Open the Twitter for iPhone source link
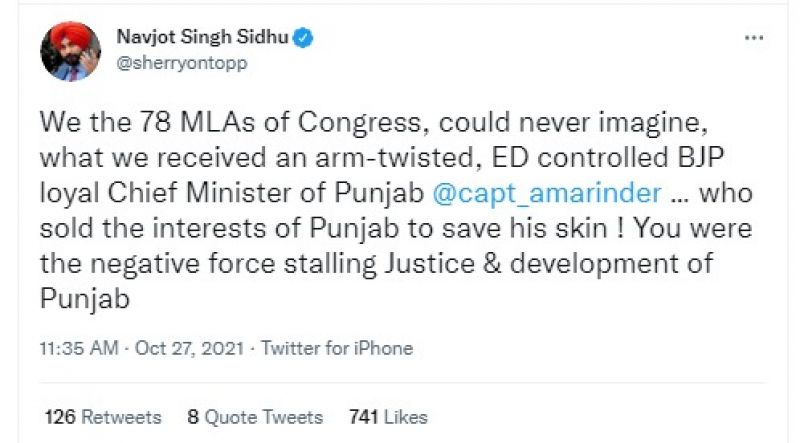This screenshot has width=800, height=443. pyautogui.click(x=336, y=348)
